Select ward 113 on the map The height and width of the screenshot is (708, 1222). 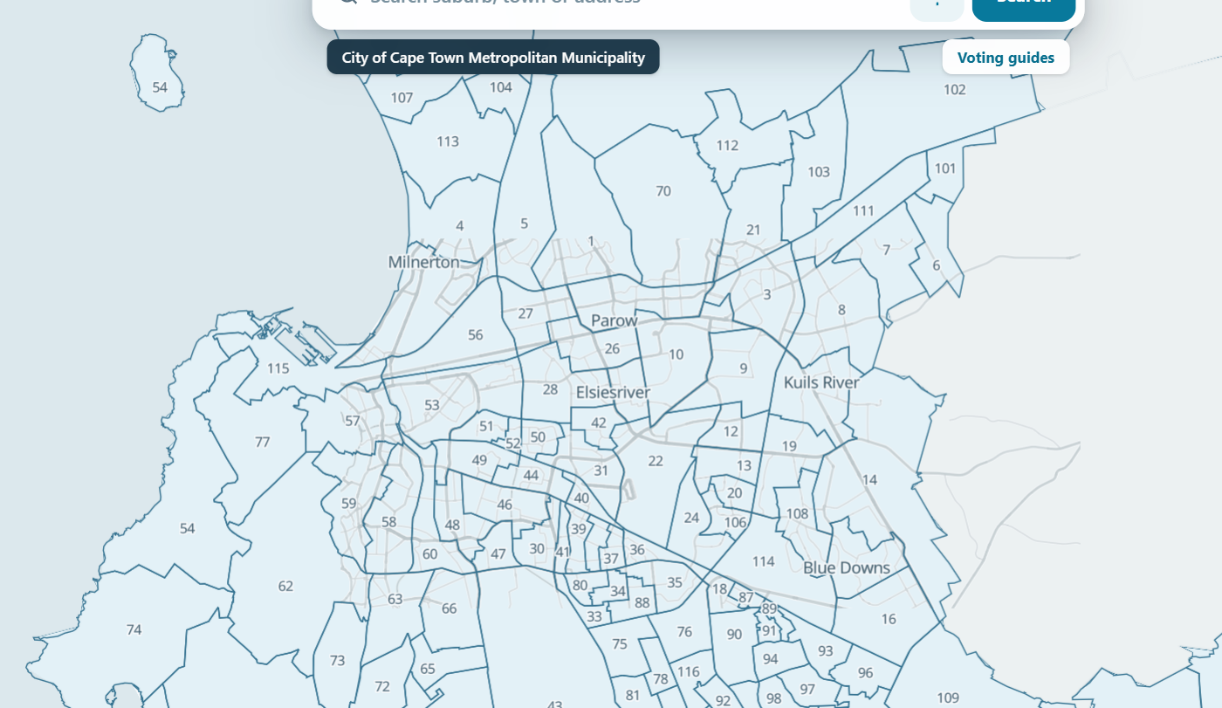pos(447,142)
